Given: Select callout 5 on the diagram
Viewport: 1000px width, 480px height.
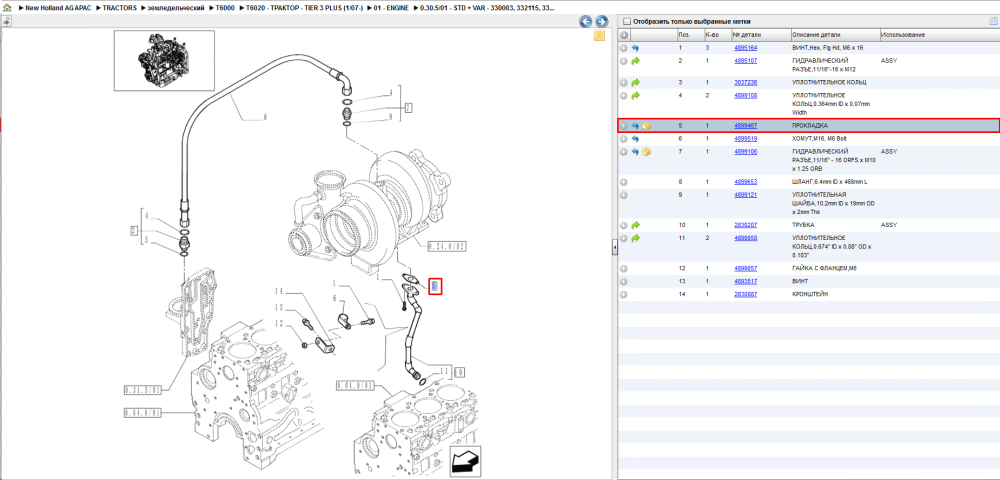Looking at the screenshot, I should (435, 286).
